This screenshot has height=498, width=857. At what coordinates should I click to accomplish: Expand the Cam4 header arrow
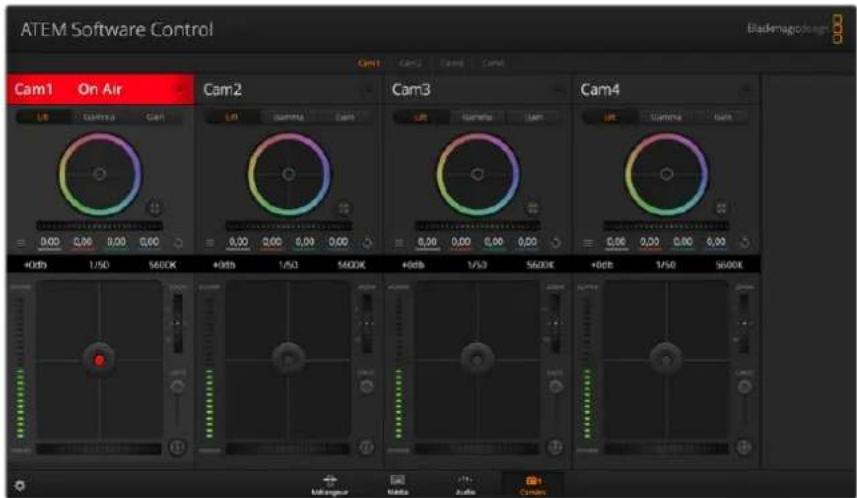pos(746,90)
